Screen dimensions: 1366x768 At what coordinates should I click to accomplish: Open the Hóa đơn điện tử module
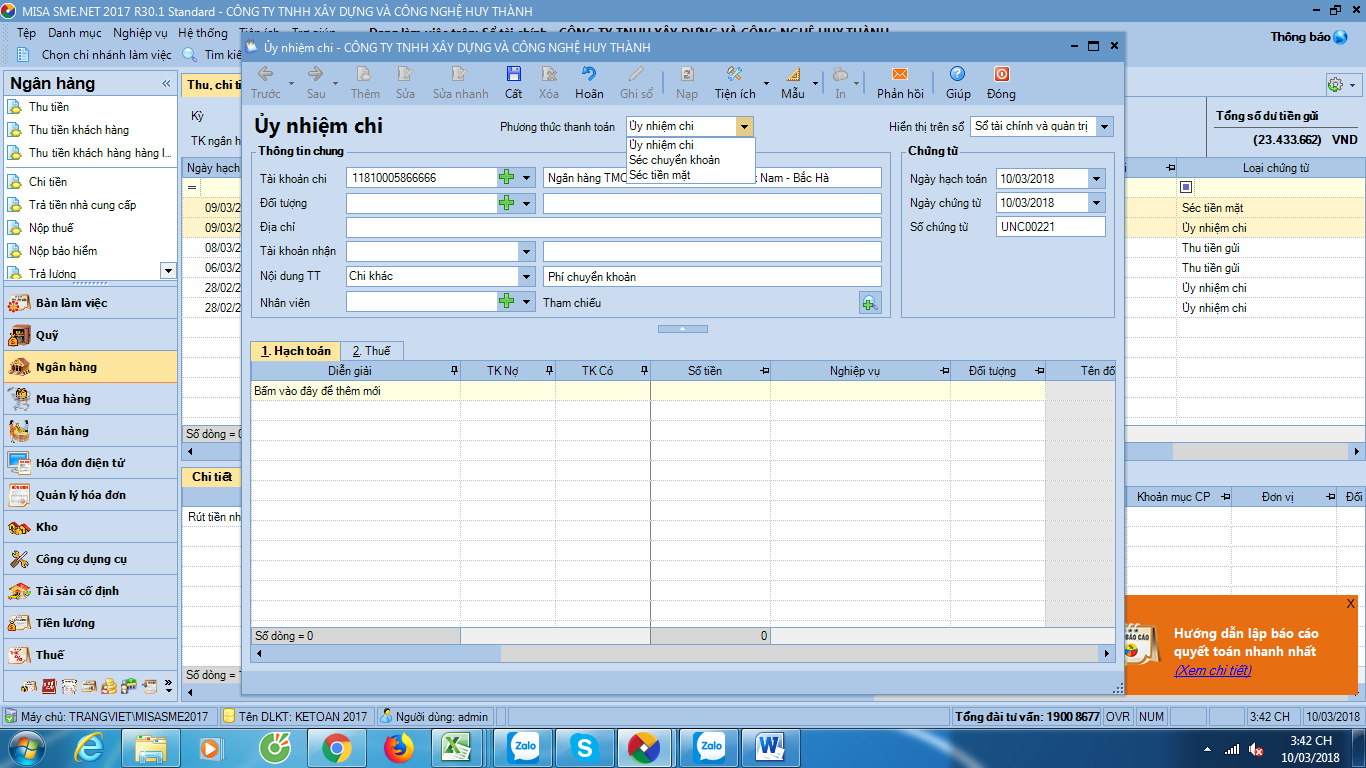click(90, 463)
